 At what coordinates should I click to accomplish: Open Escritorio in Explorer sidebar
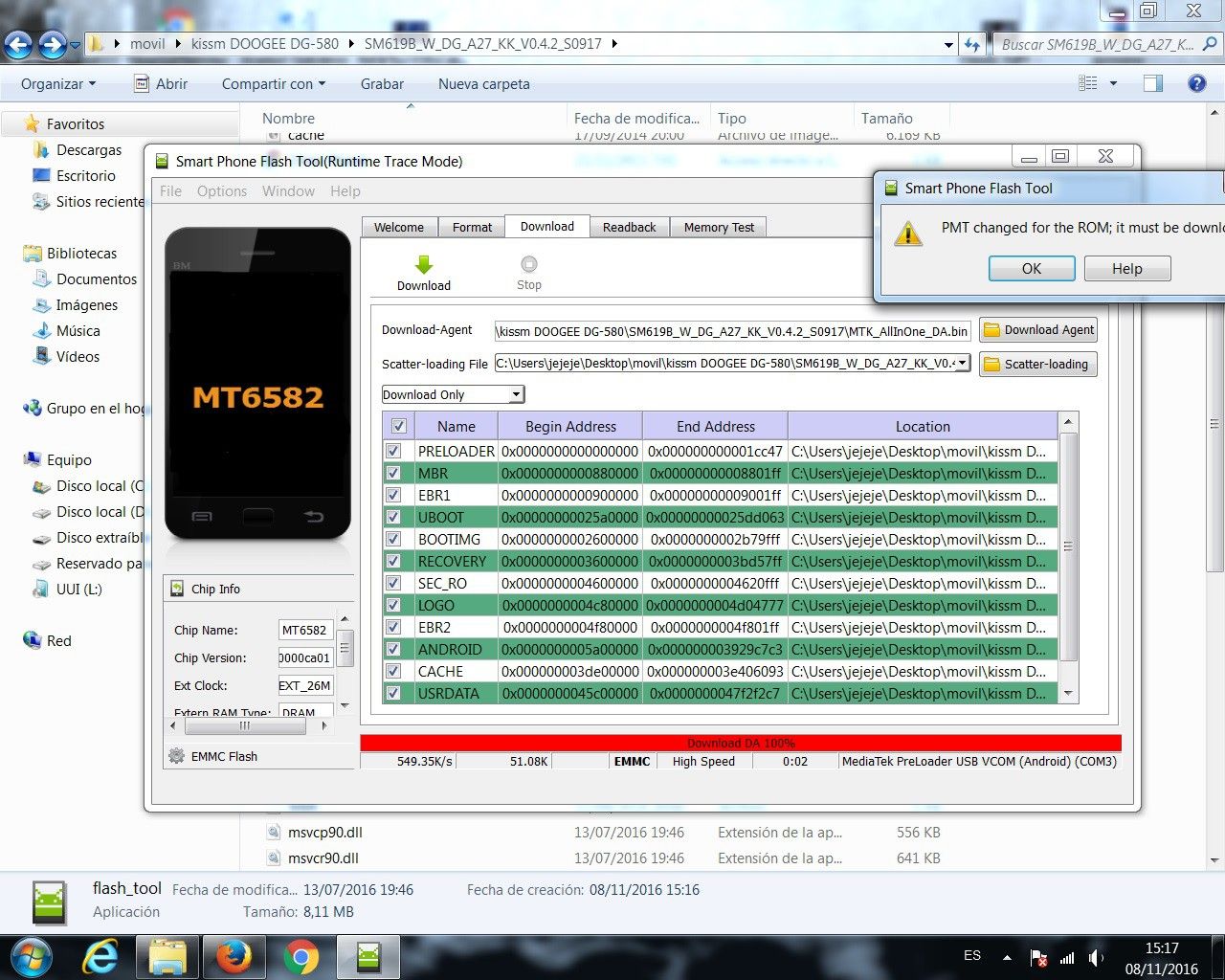click(x=86, y=176)
